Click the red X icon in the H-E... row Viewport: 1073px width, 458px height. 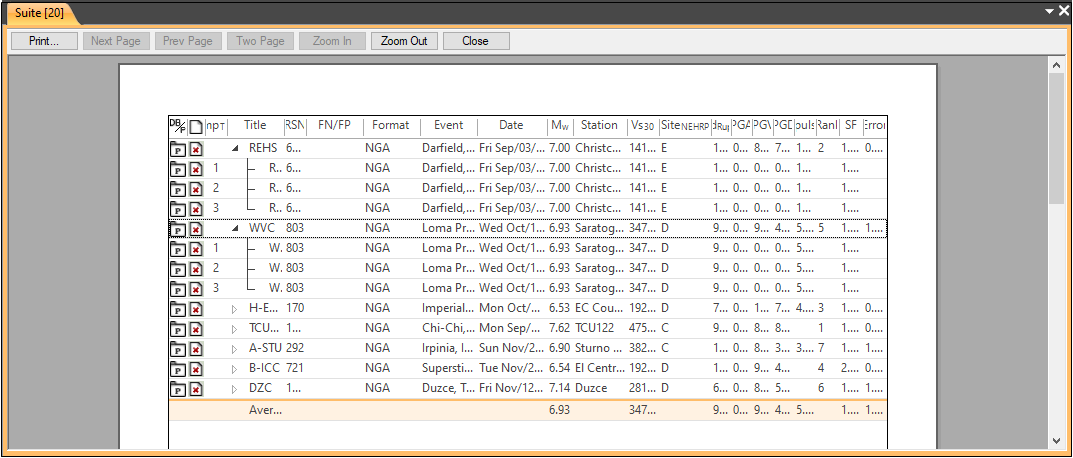pyautogui.click(x=196, y=309)
